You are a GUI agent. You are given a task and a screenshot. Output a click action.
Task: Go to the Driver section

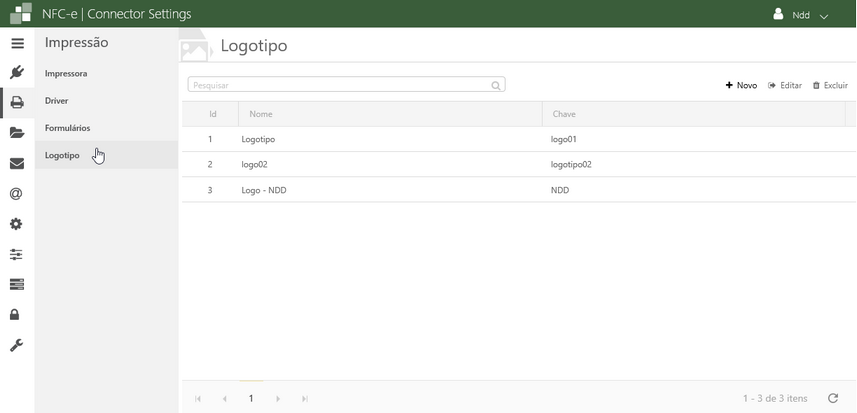[x=57, y=101]
